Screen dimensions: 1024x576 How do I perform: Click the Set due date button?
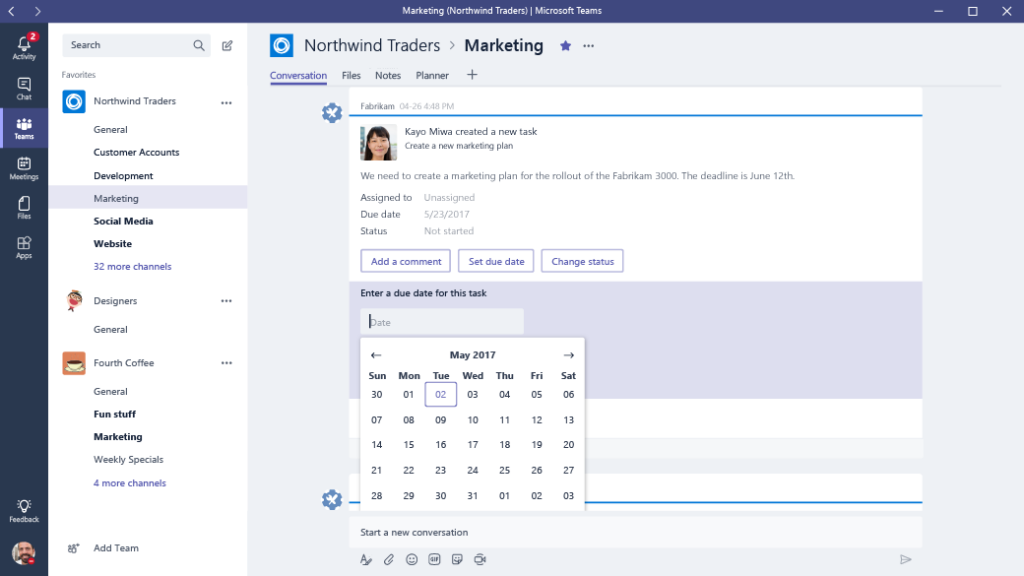(x=496, y=261)
